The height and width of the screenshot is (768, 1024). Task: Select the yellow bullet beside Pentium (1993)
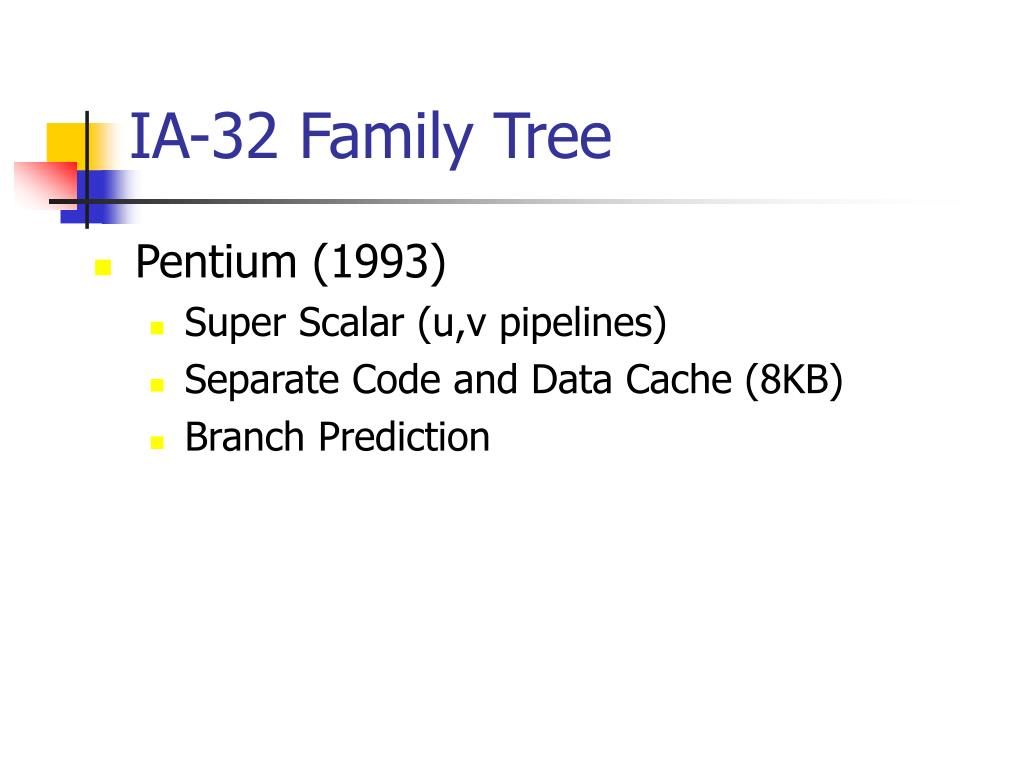(x=103, y=268)
